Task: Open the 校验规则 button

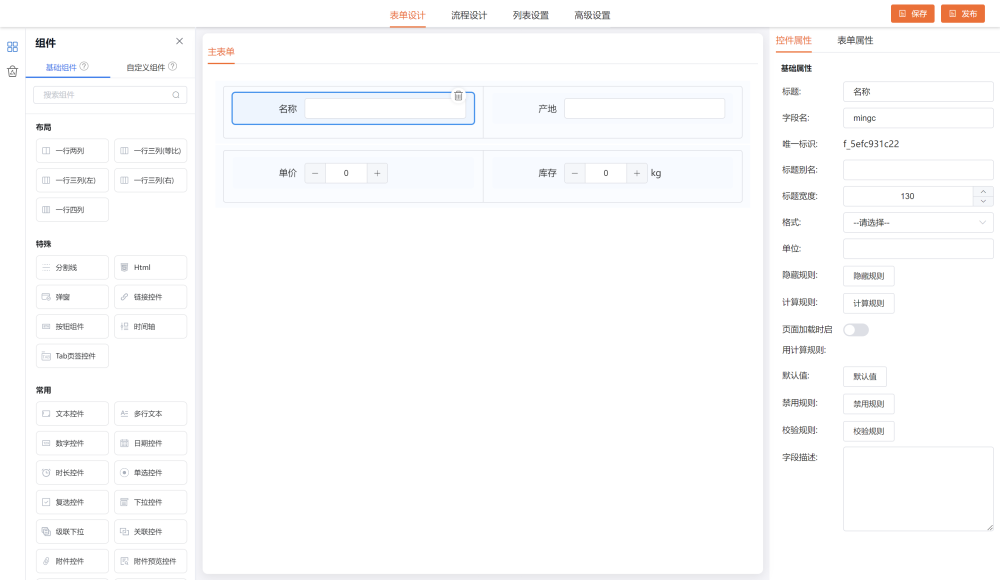Action: pos(868,431)
